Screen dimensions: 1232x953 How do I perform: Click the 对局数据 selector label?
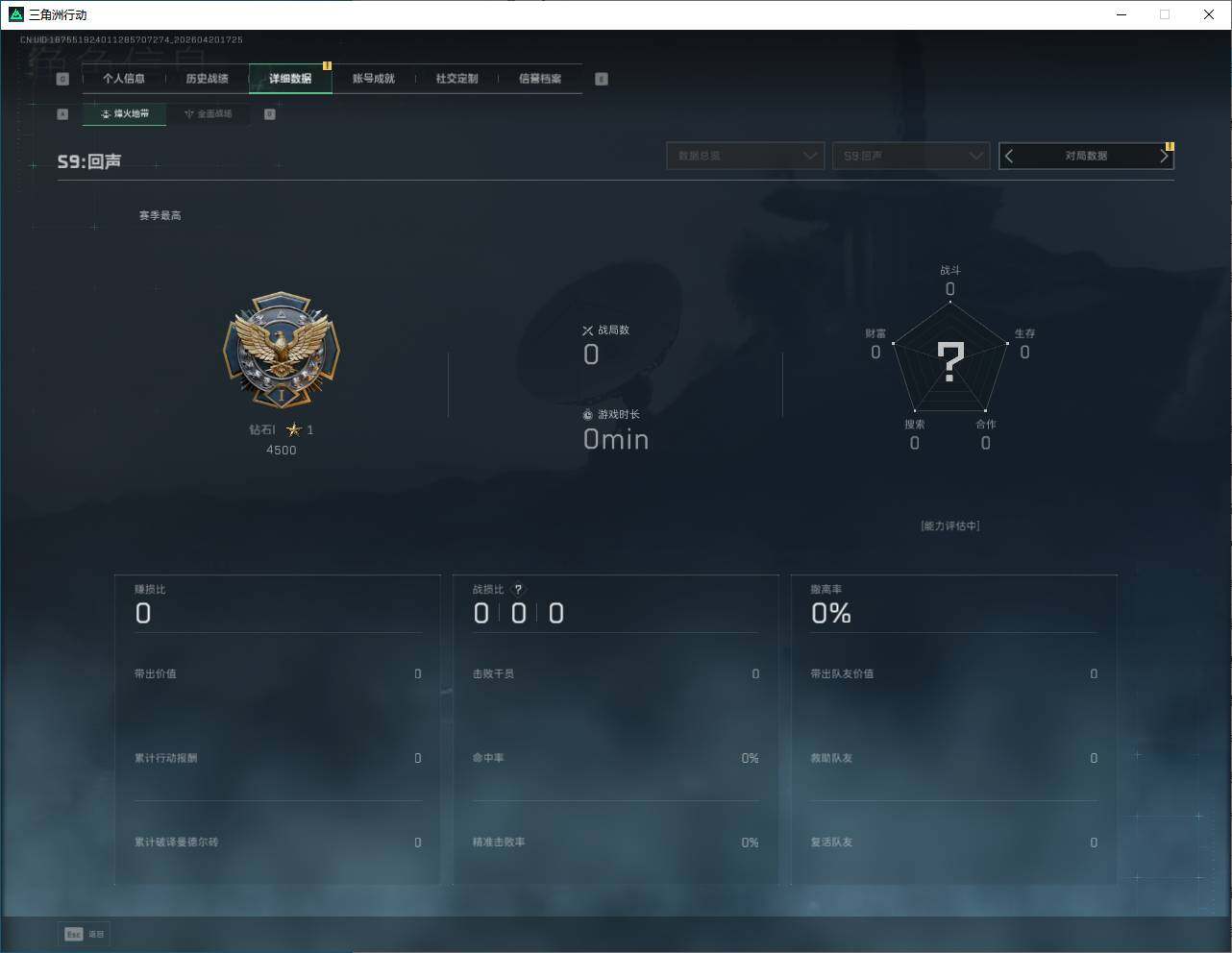click(x=1086, y=156)
